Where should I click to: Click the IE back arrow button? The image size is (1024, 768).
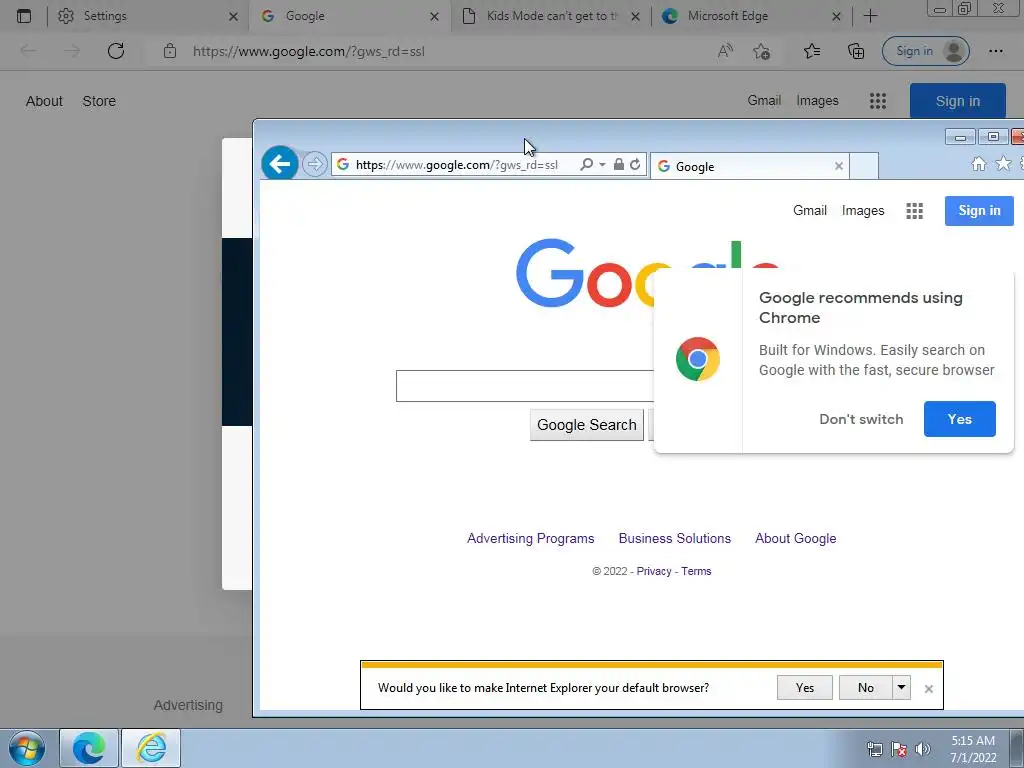tap(280, 163)
